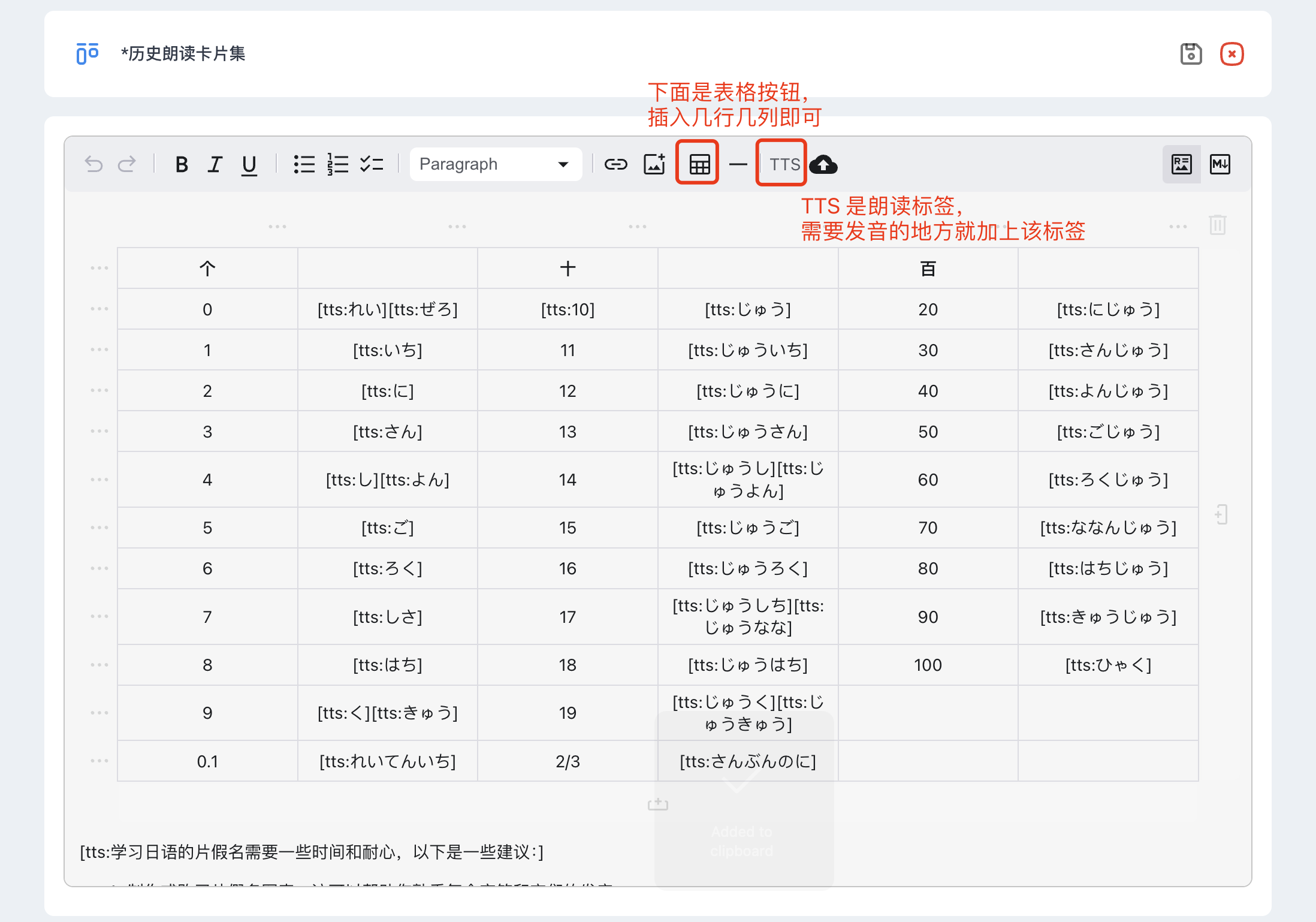This screenshot has height=922, width=1316.
Task: Toggle bold formatting
Action: click(182, 164)
